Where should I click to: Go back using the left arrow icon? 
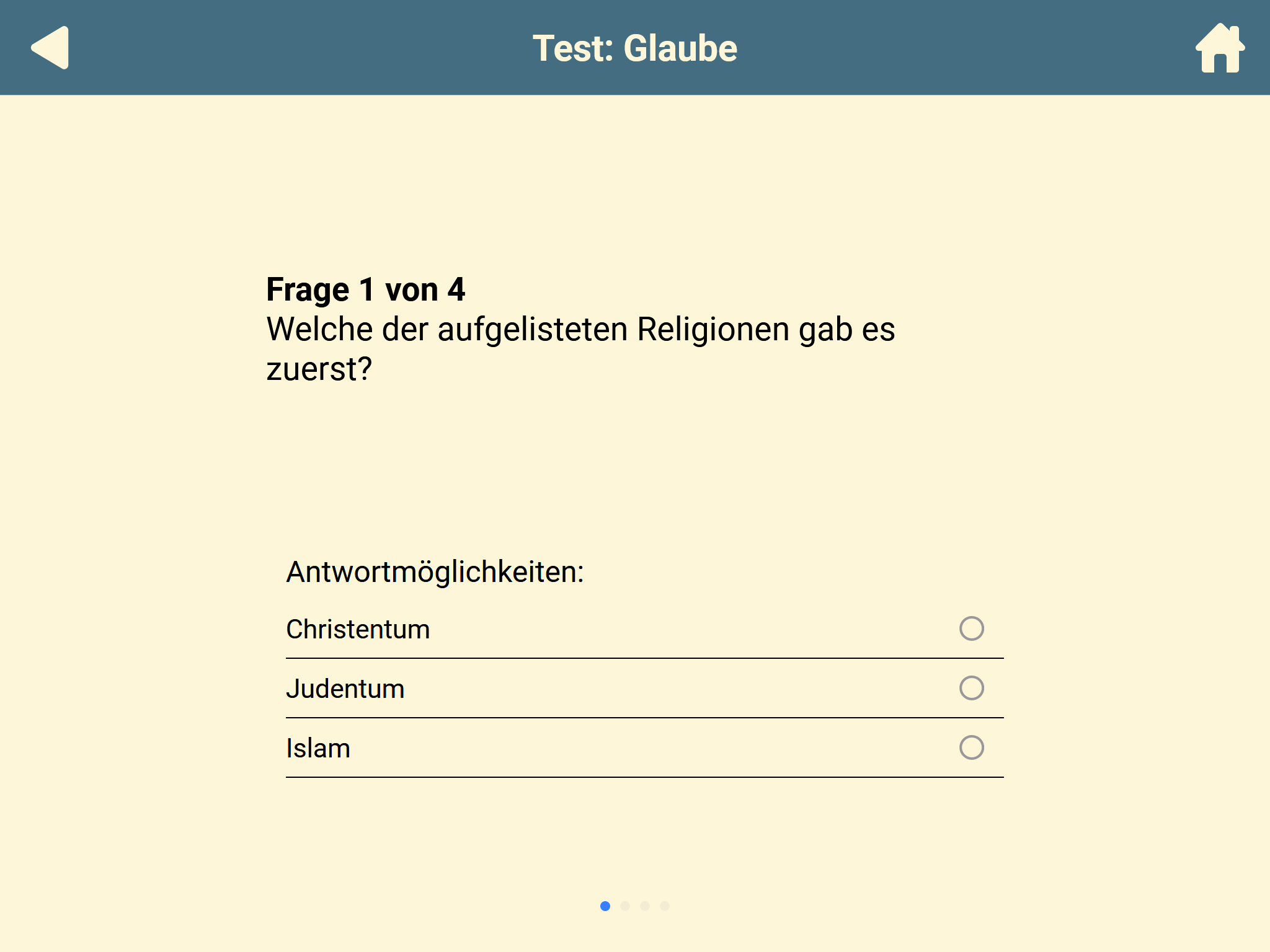tap(50, 48)
